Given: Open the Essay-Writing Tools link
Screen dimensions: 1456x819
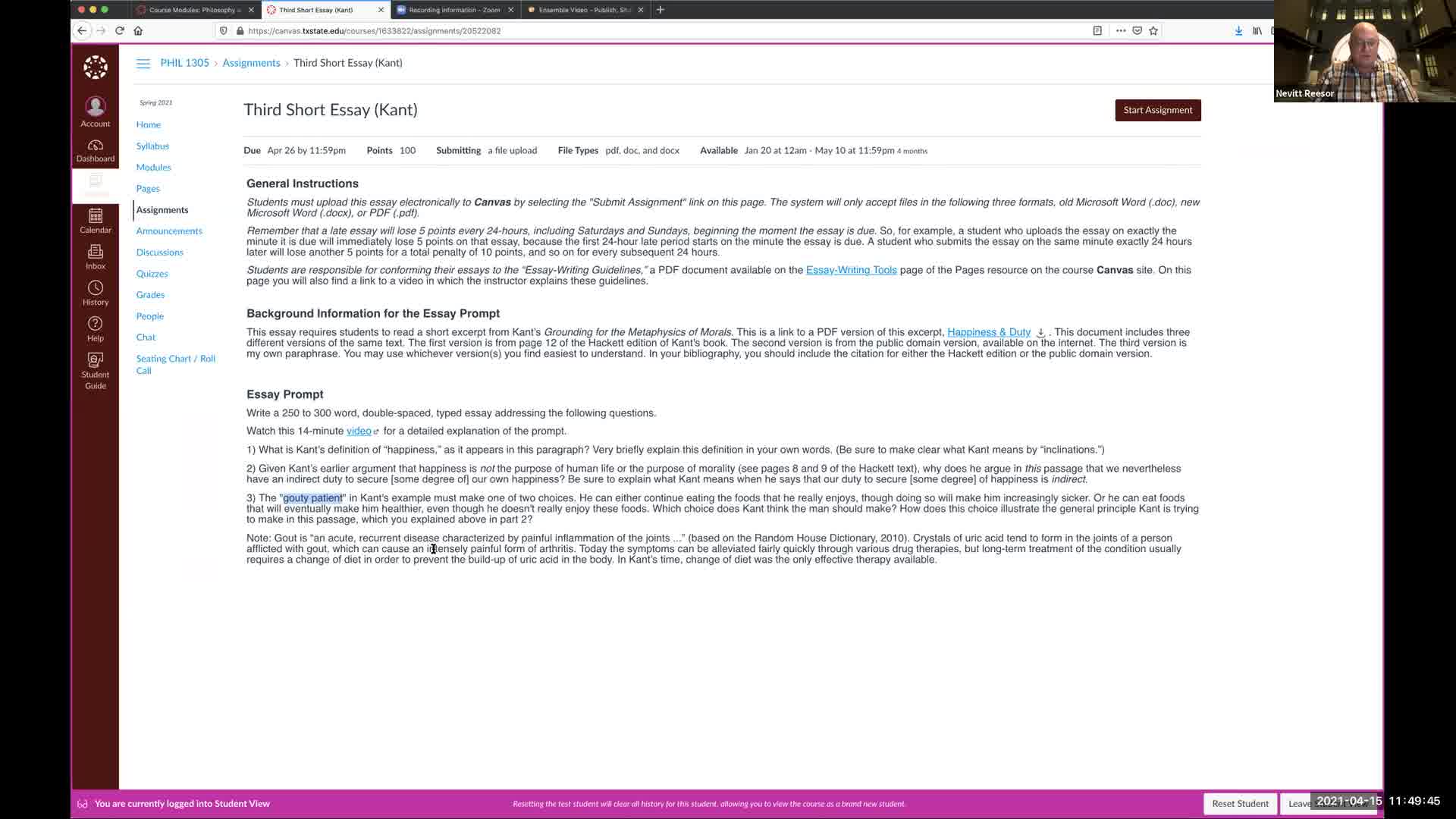Looking at the screenshot, I should tap(851, 270).
